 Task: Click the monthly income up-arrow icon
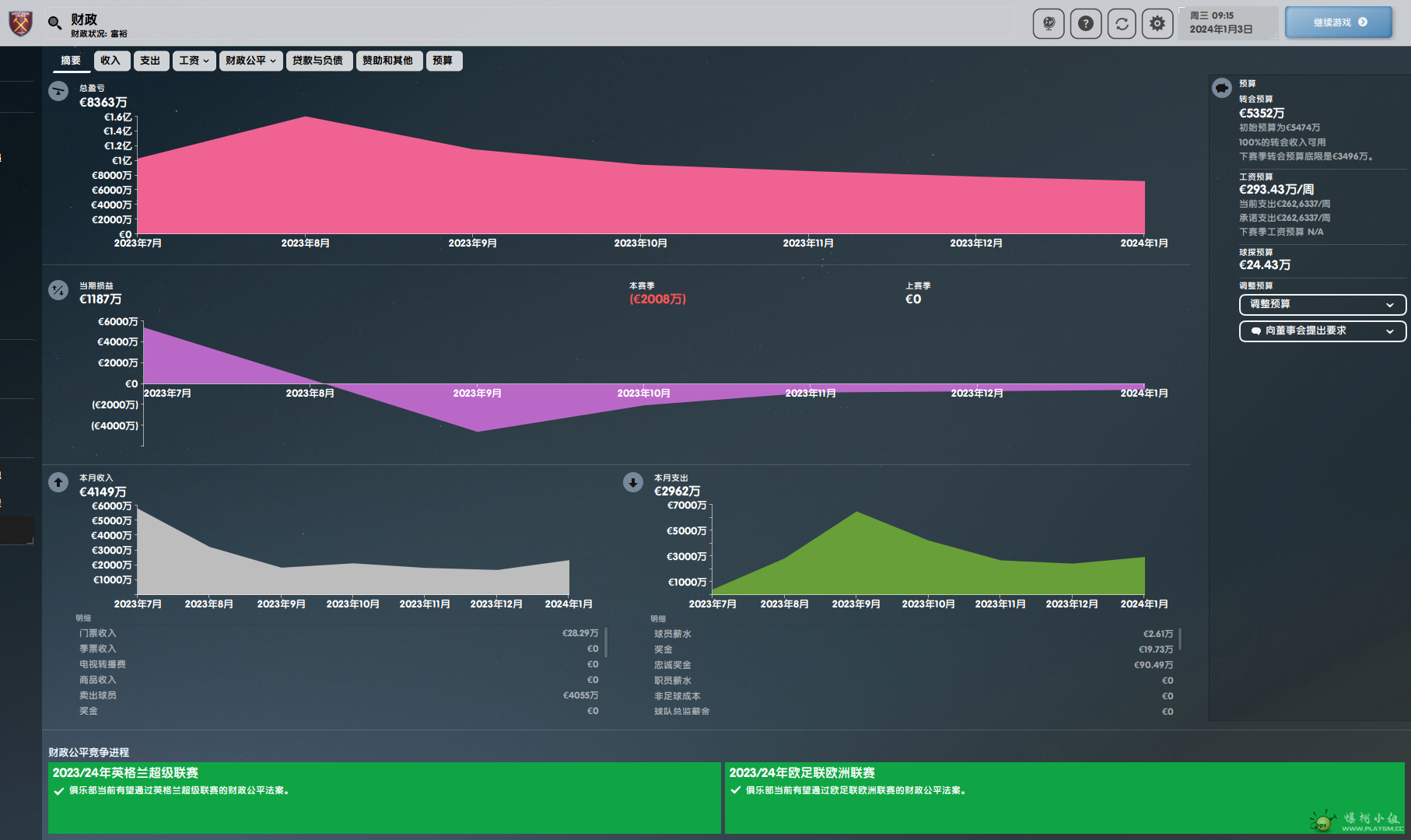pos(58,482)
